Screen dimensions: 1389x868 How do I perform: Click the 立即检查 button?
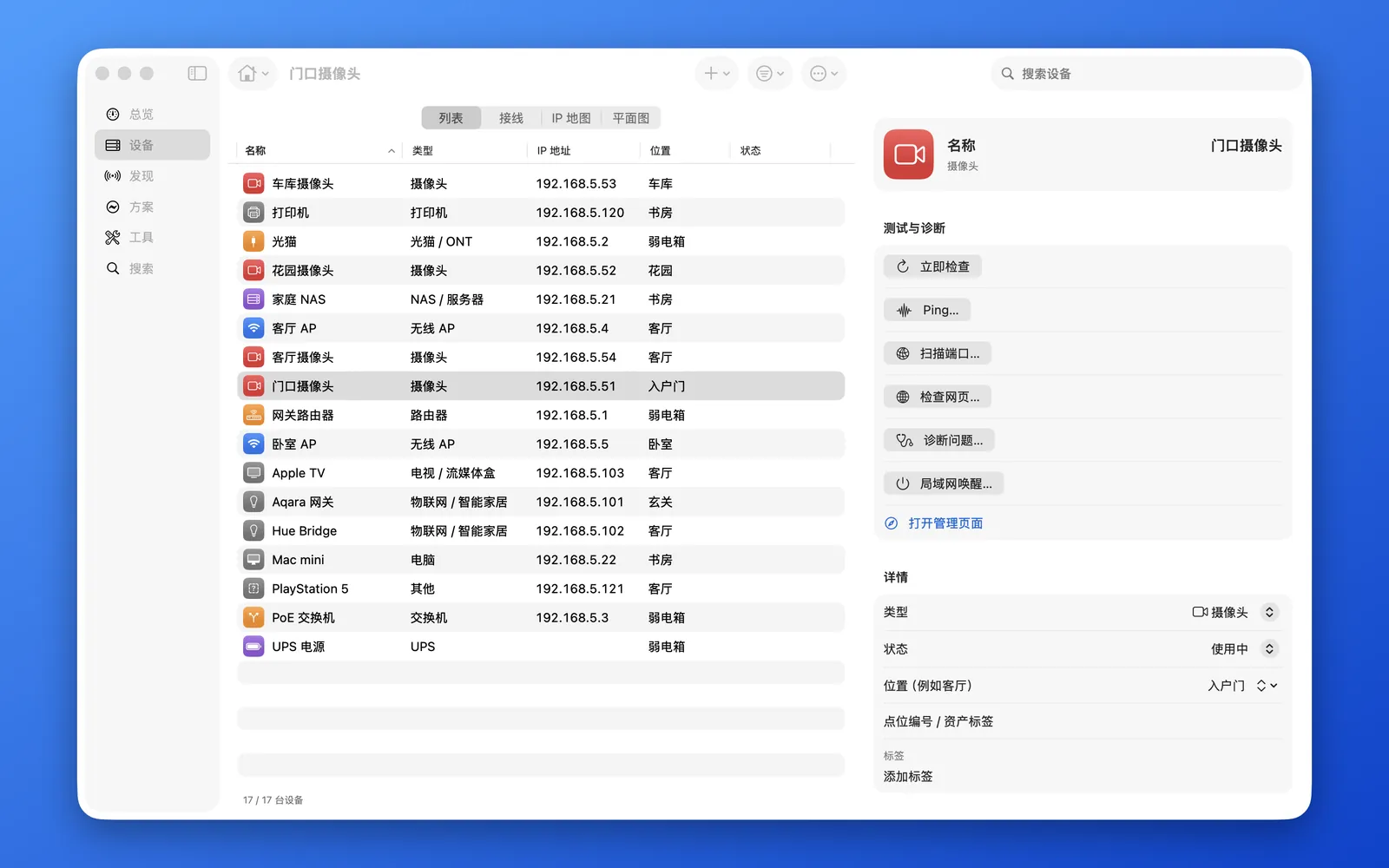point(933,266)
